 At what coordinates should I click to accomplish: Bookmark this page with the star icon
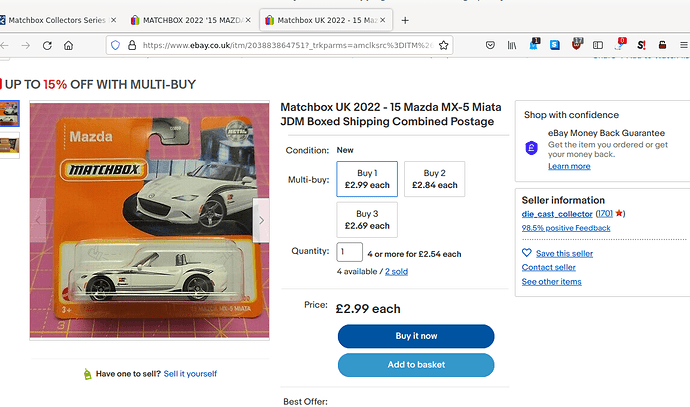click(x=444, y=45)
